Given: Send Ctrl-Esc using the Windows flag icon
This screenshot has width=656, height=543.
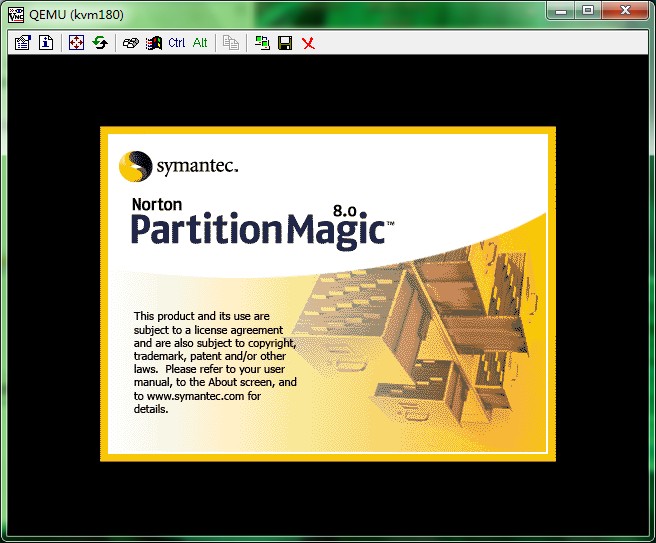Looking at the screenshot, I should pyautogui.click(x=154, y=43).
